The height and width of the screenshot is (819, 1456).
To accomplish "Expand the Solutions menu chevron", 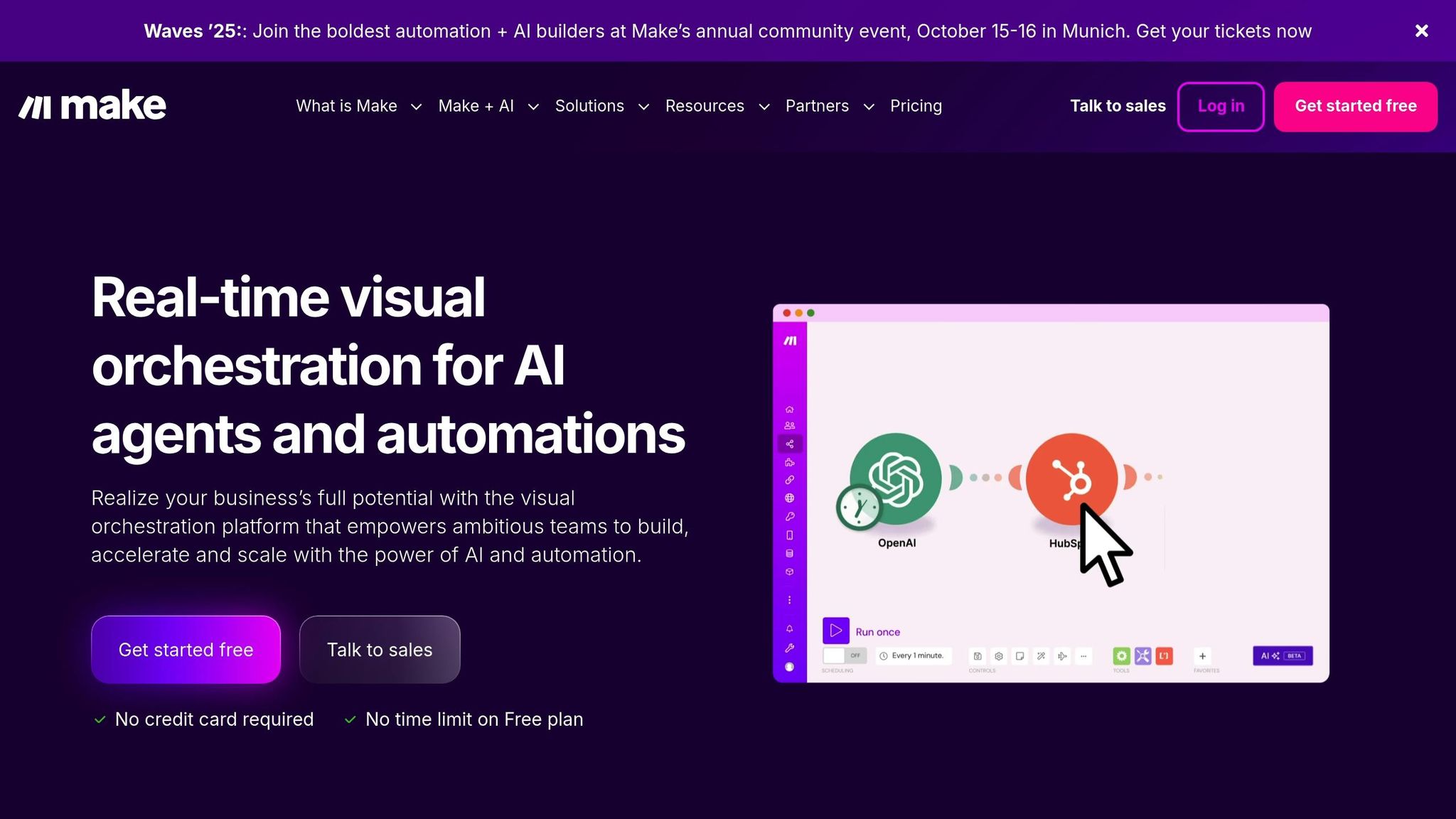I will [x=643, y=107].
